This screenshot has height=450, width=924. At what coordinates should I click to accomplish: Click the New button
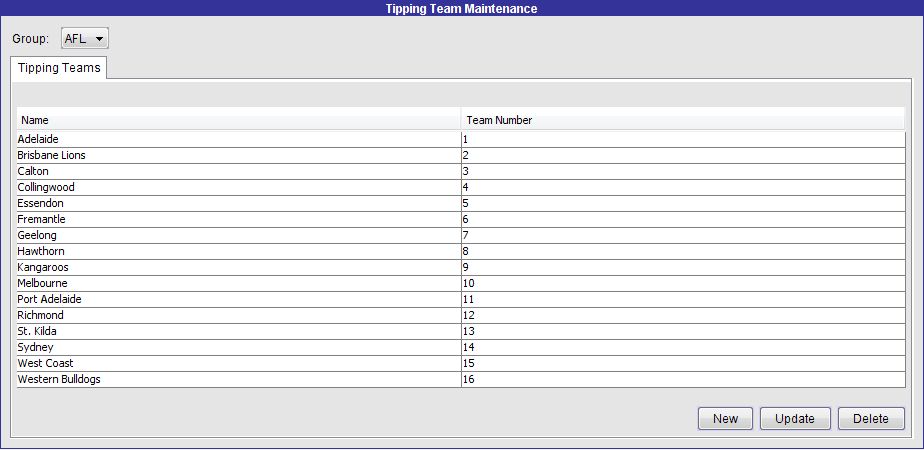click(x=725, y=419)
